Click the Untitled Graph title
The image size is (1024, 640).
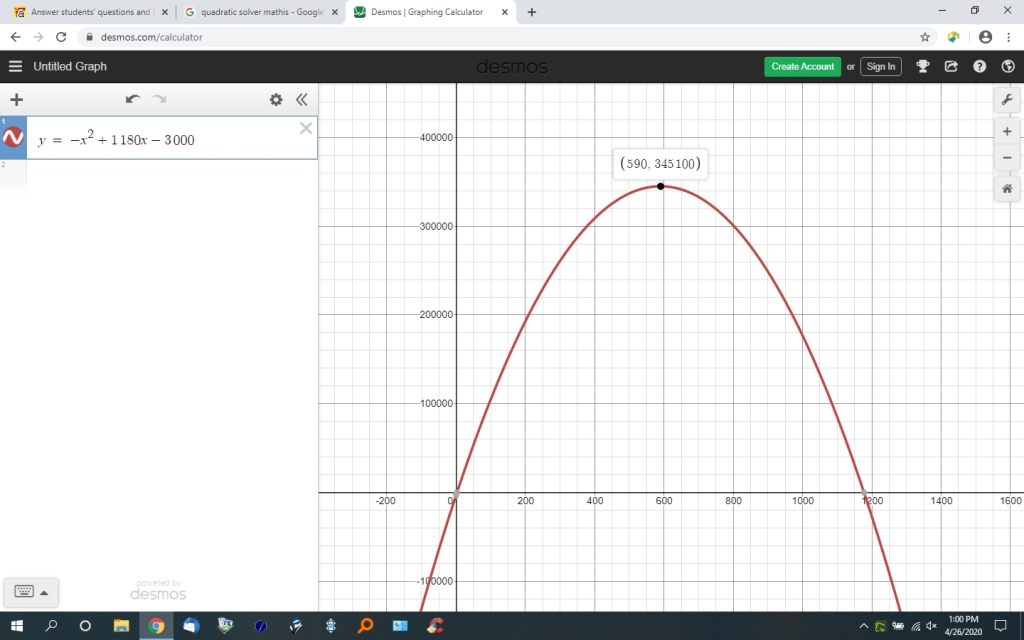click(x=70, y=66)
